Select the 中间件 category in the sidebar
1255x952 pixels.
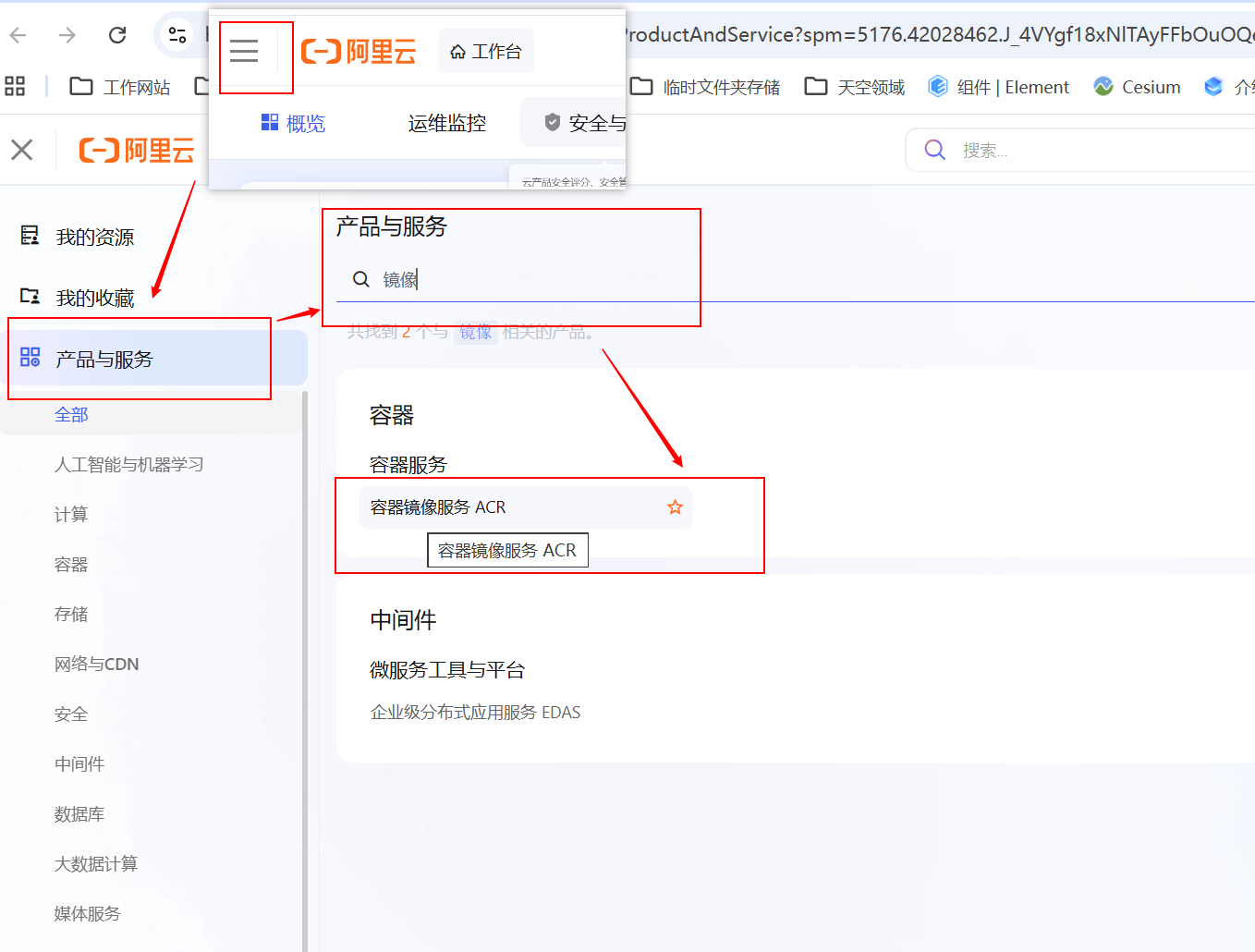click(79, 764)
